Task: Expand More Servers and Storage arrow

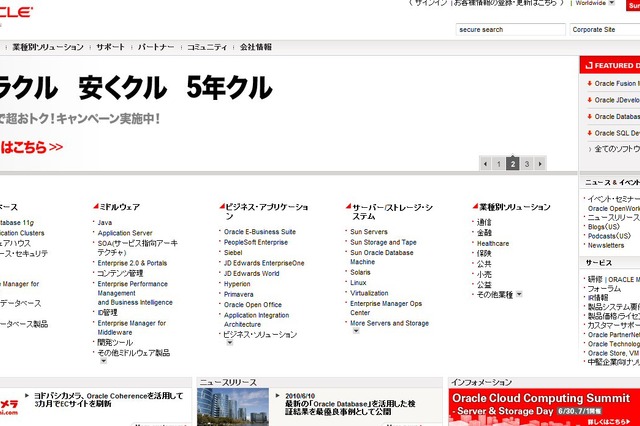Action: [x=356, y=331]
